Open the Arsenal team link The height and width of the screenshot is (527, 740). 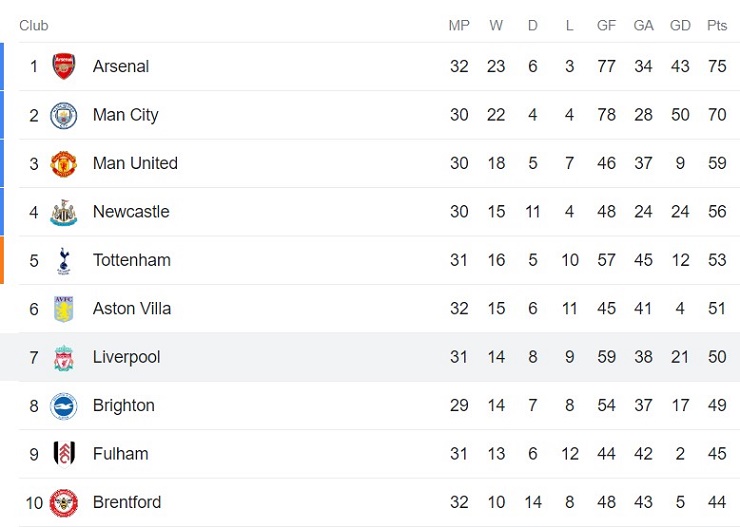pyautogui.click(x=121, y=66)
